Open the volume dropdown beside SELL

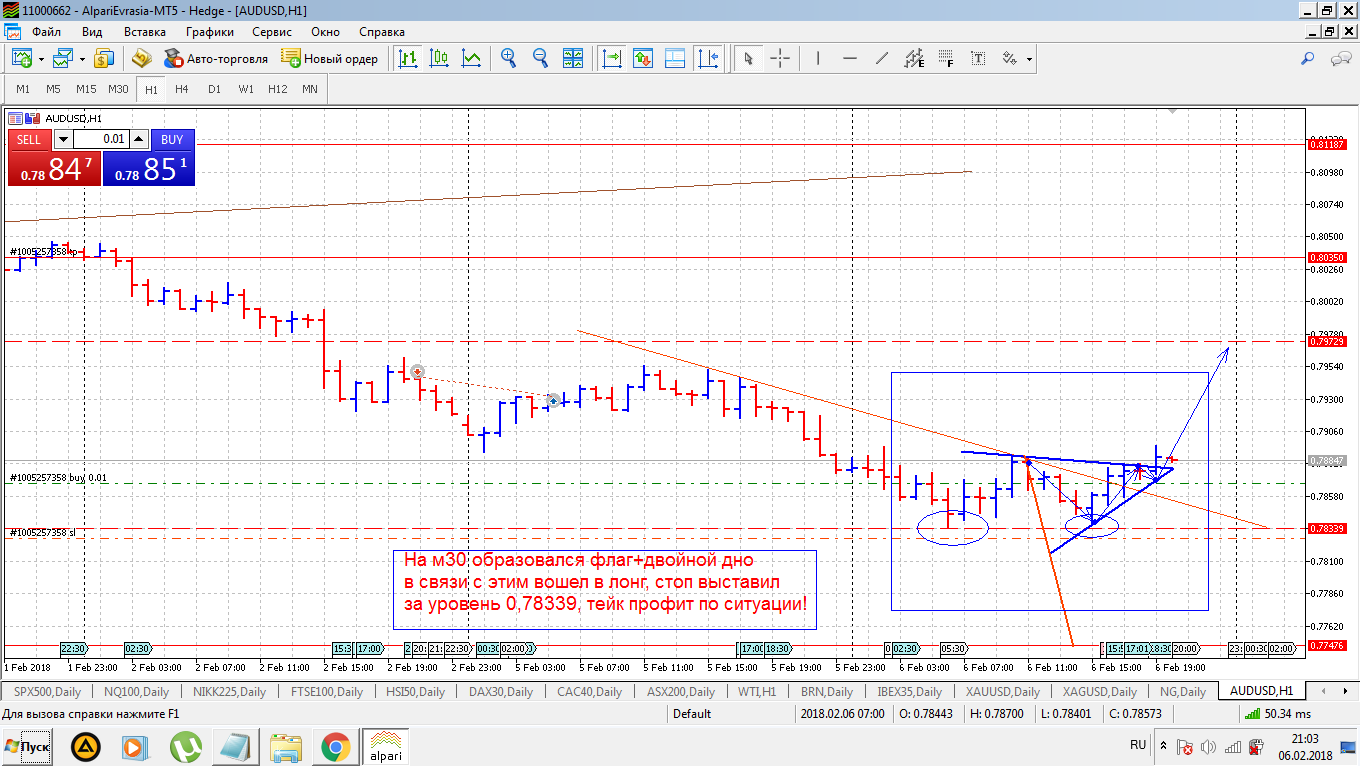click(63, 139)
